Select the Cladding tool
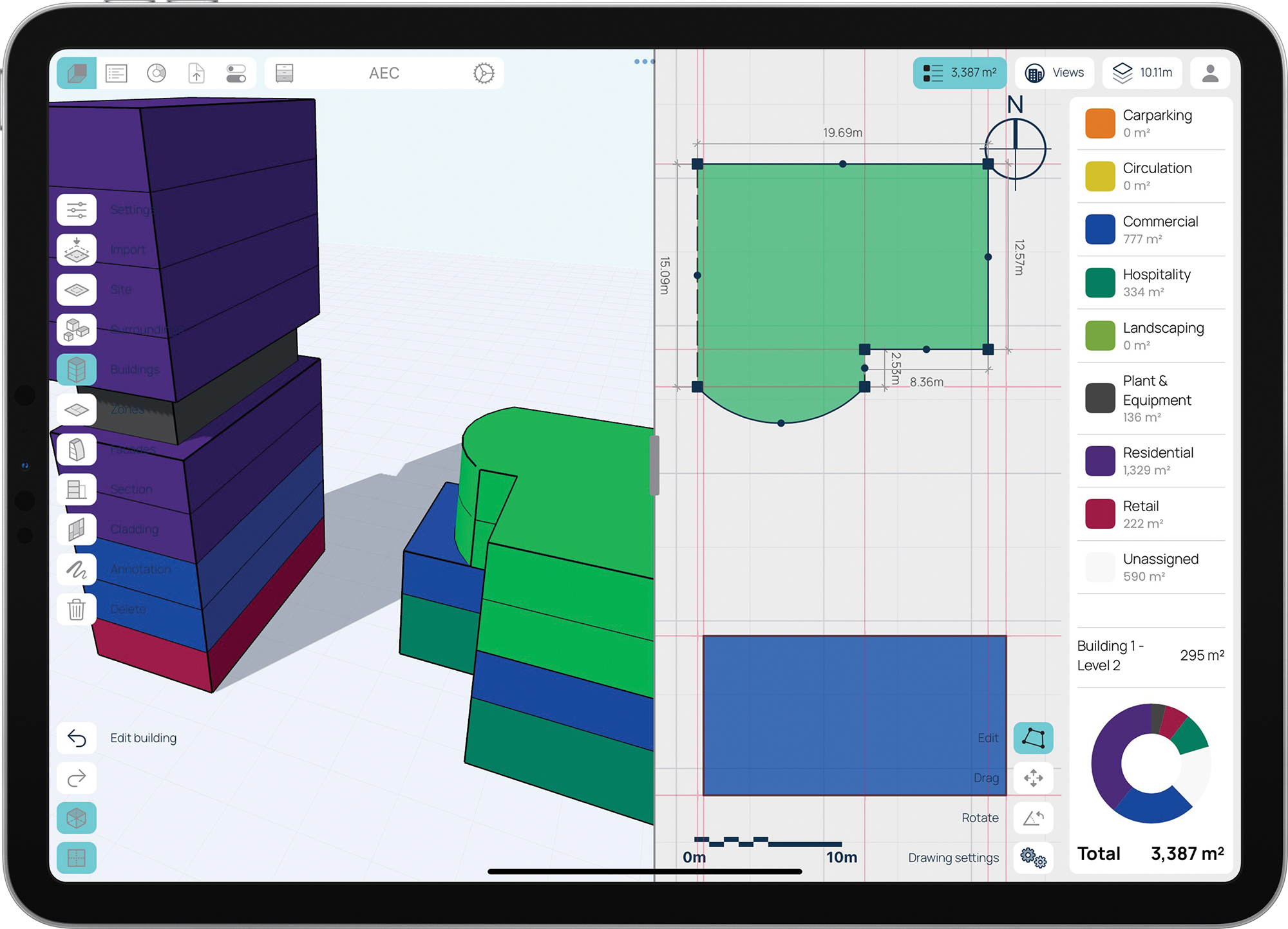Image resolution: width=1288 pixels, height=929 pixels. click(x=77, y=529)
